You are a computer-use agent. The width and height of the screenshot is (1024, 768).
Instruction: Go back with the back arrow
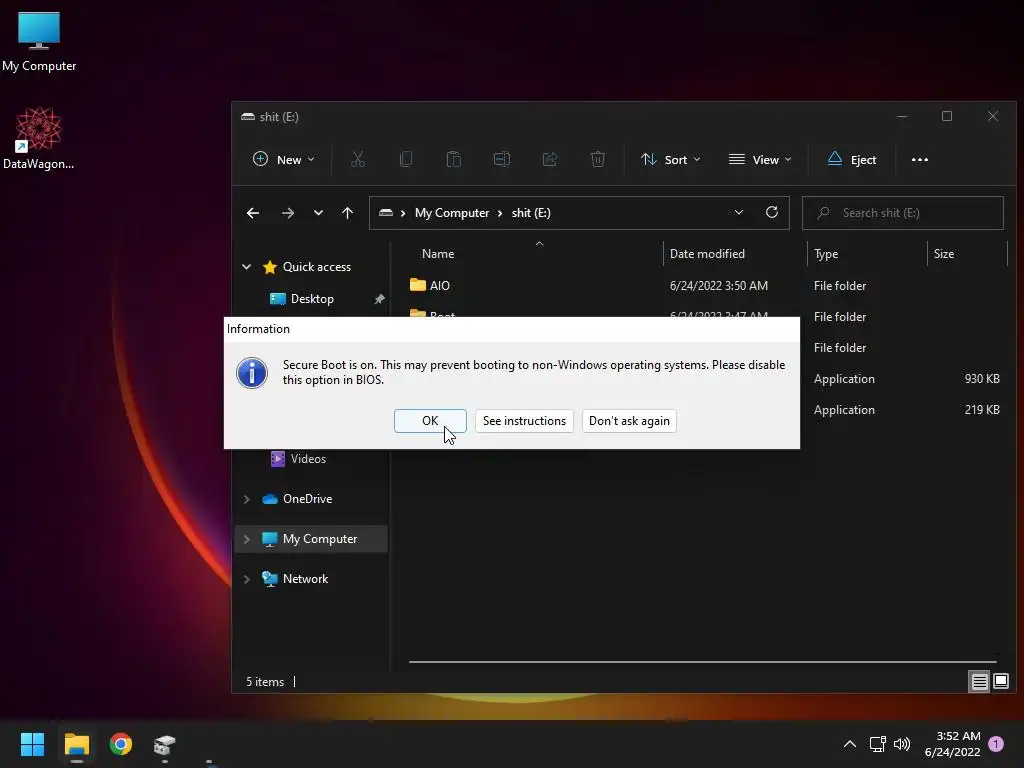253,213
